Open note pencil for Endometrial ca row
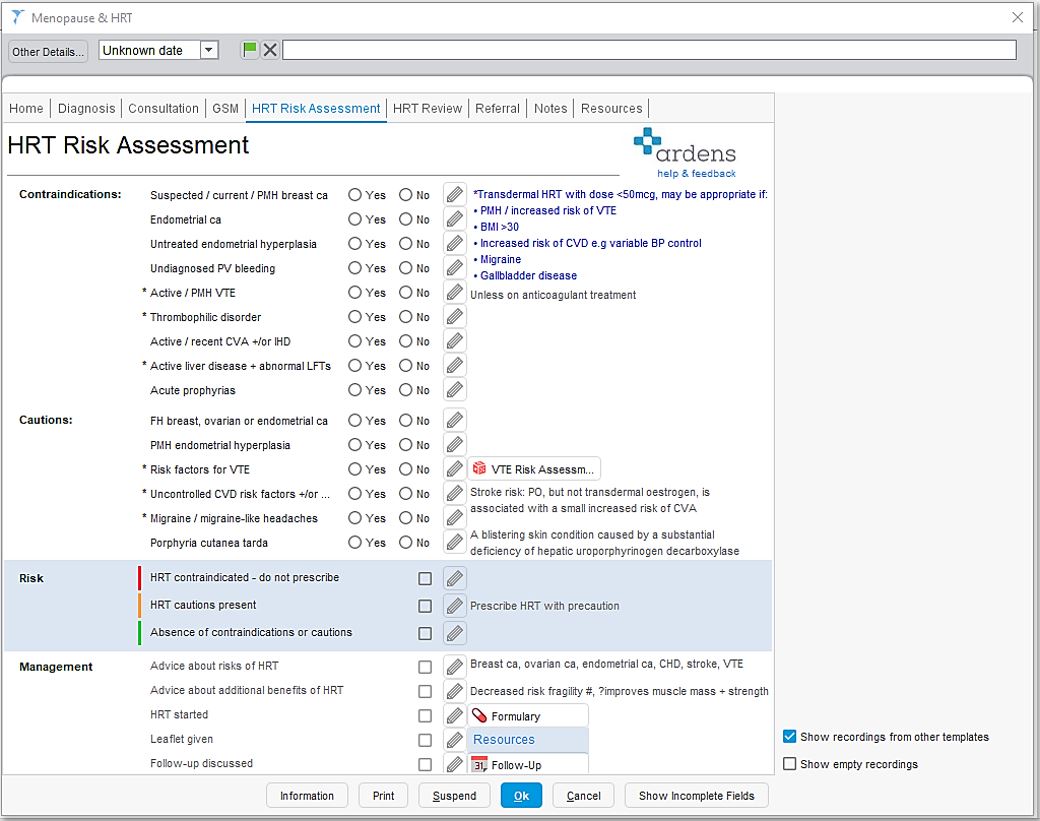The width and height of the screenshot is (1040, 821). 454,219
